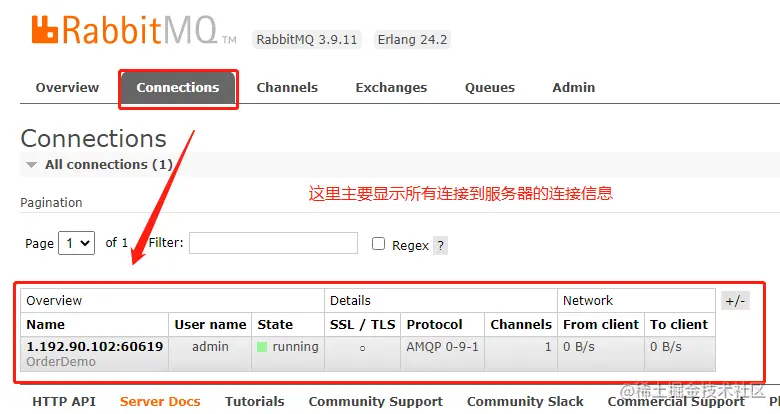Click the SSL / TLS circle indicator
Image resolution: width=780 pixels, height=414 pixels.
click(363, 348)
